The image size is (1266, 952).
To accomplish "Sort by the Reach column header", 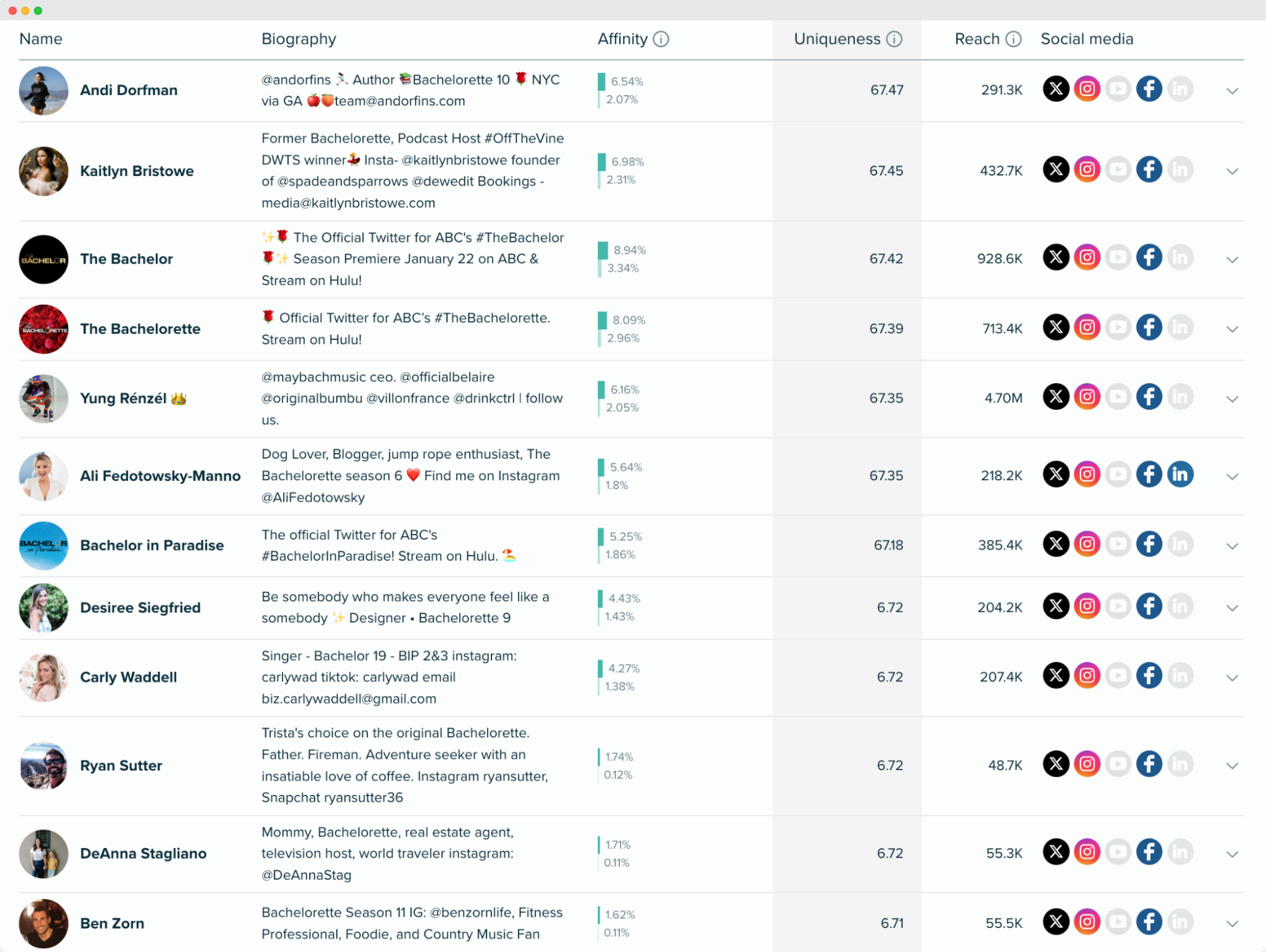I will pyautogui.click(x=977, y=39).
